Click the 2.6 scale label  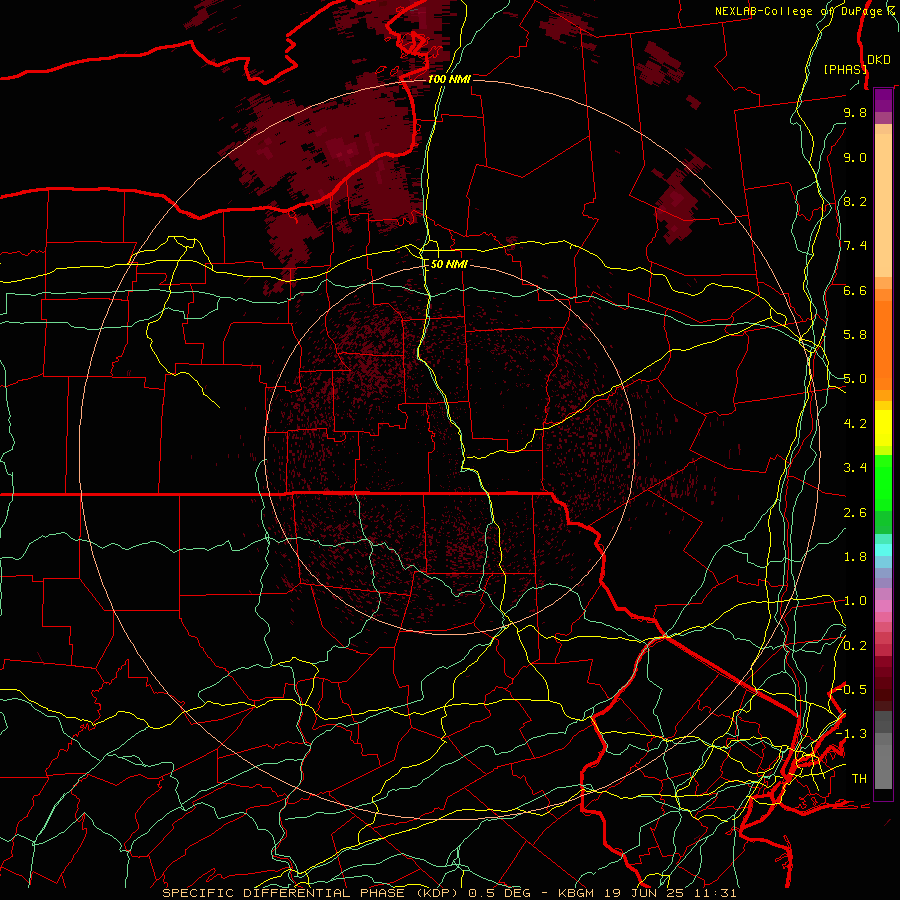pyautogui.click(x=855, y=513)
